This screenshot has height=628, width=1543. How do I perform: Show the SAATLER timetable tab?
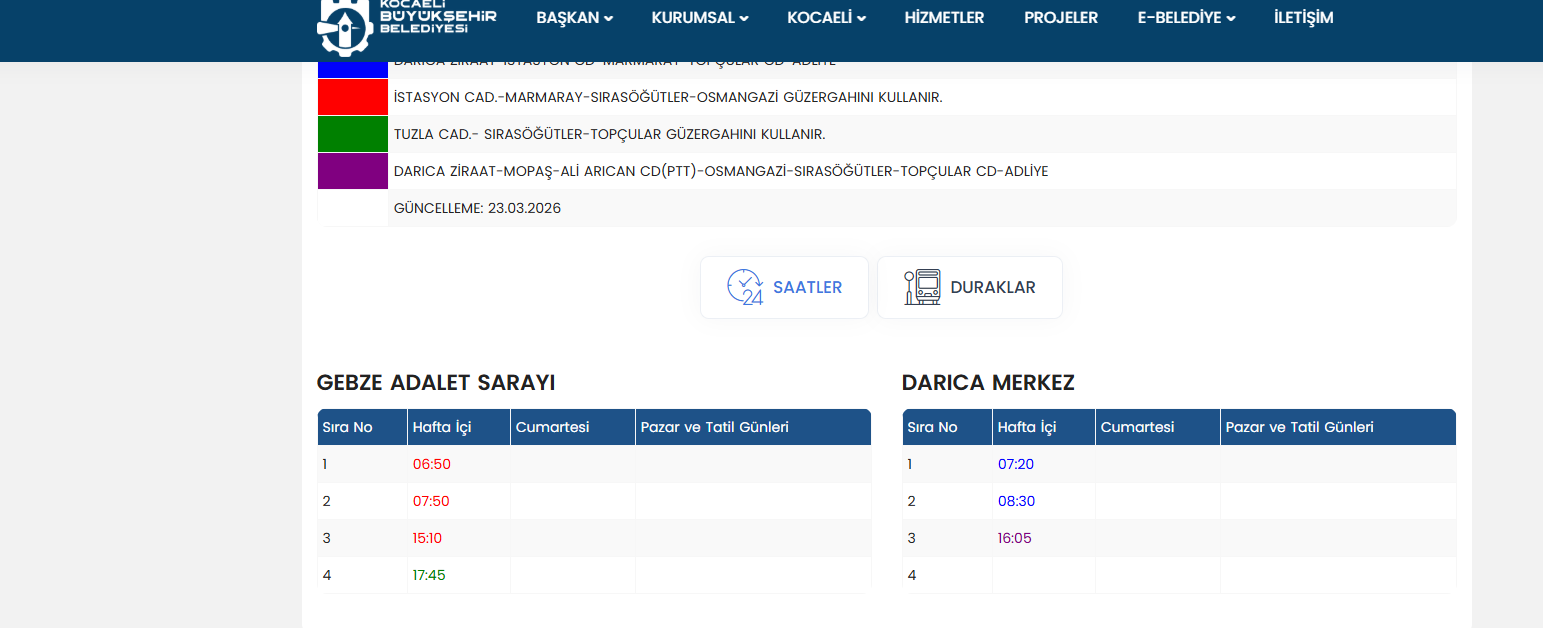[784, 287]
